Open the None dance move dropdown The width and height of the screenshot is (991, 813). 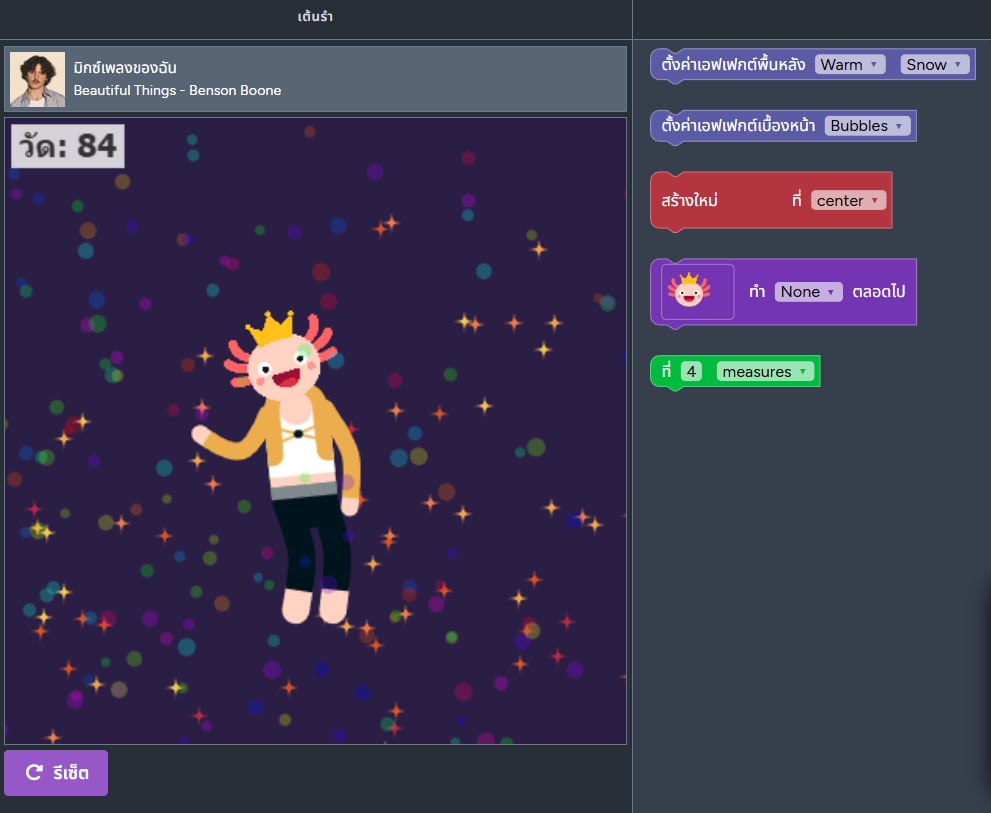point(807,292)
